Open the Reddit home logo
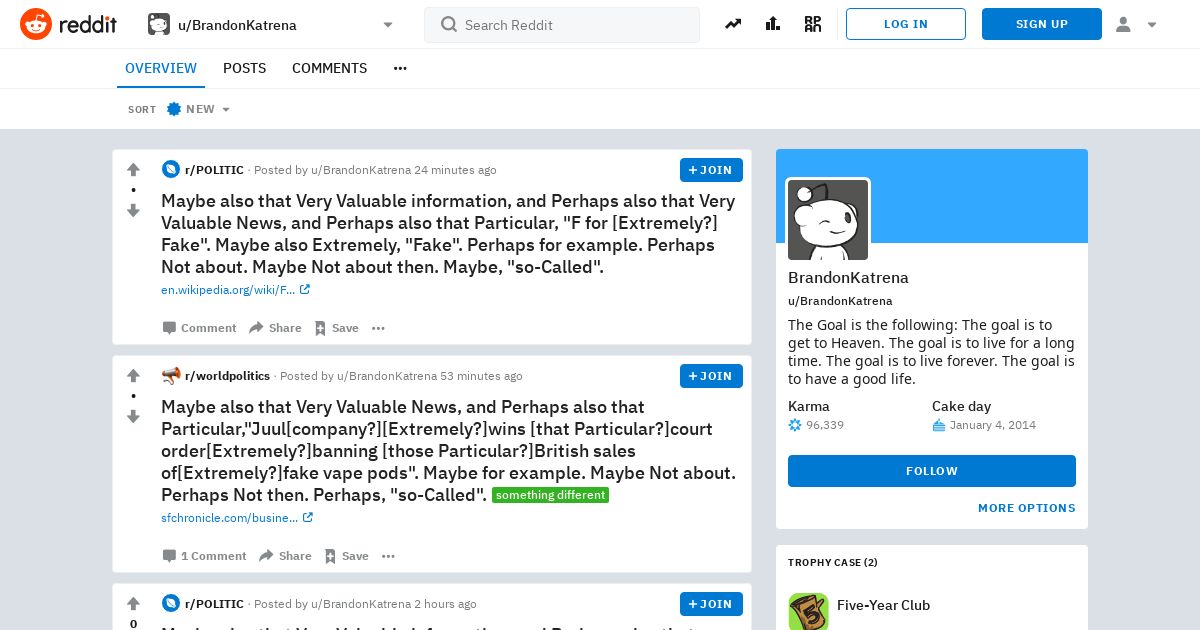 coord(68,24)
